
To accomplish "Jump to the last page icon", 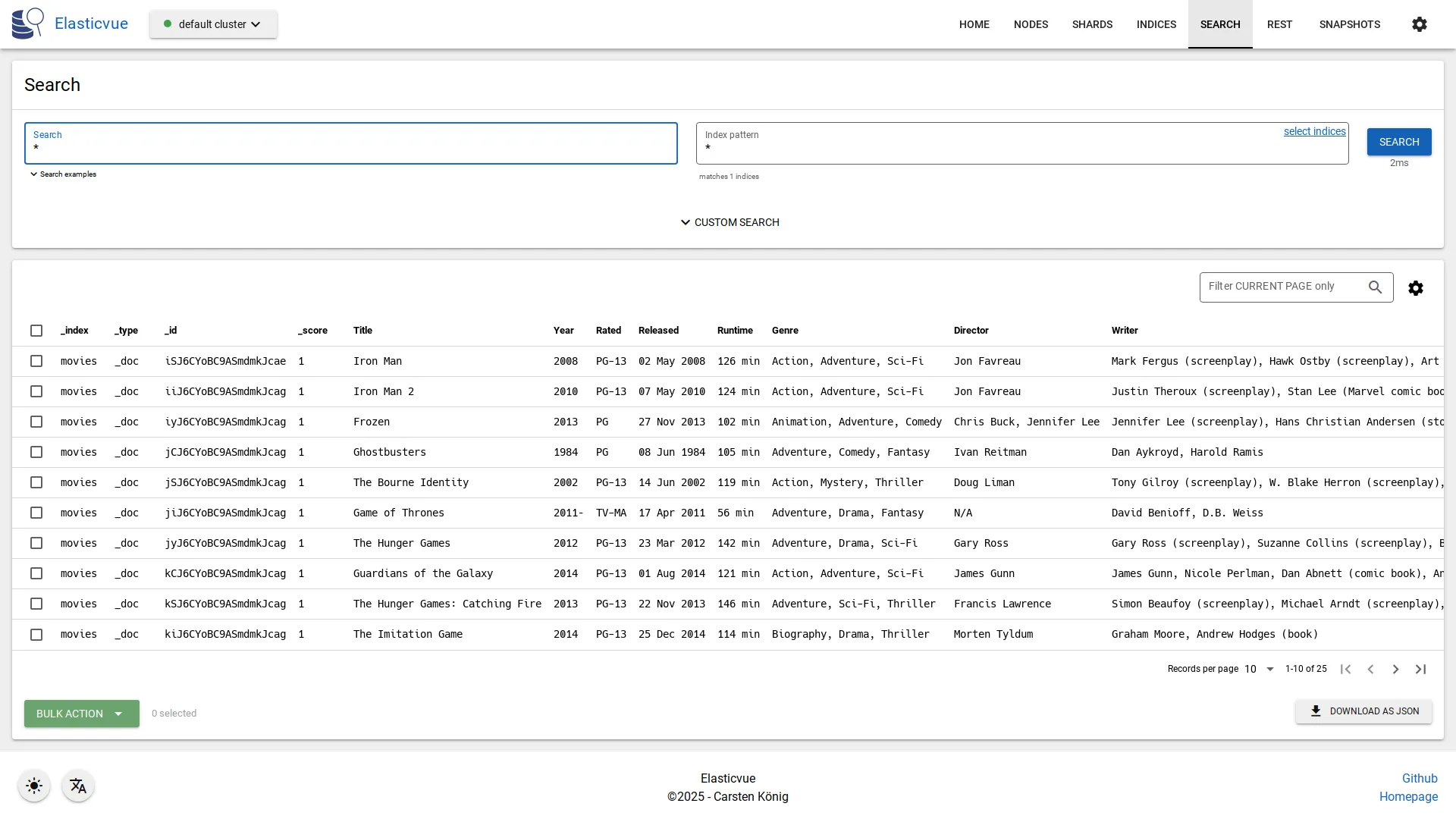I will 1420,669.
